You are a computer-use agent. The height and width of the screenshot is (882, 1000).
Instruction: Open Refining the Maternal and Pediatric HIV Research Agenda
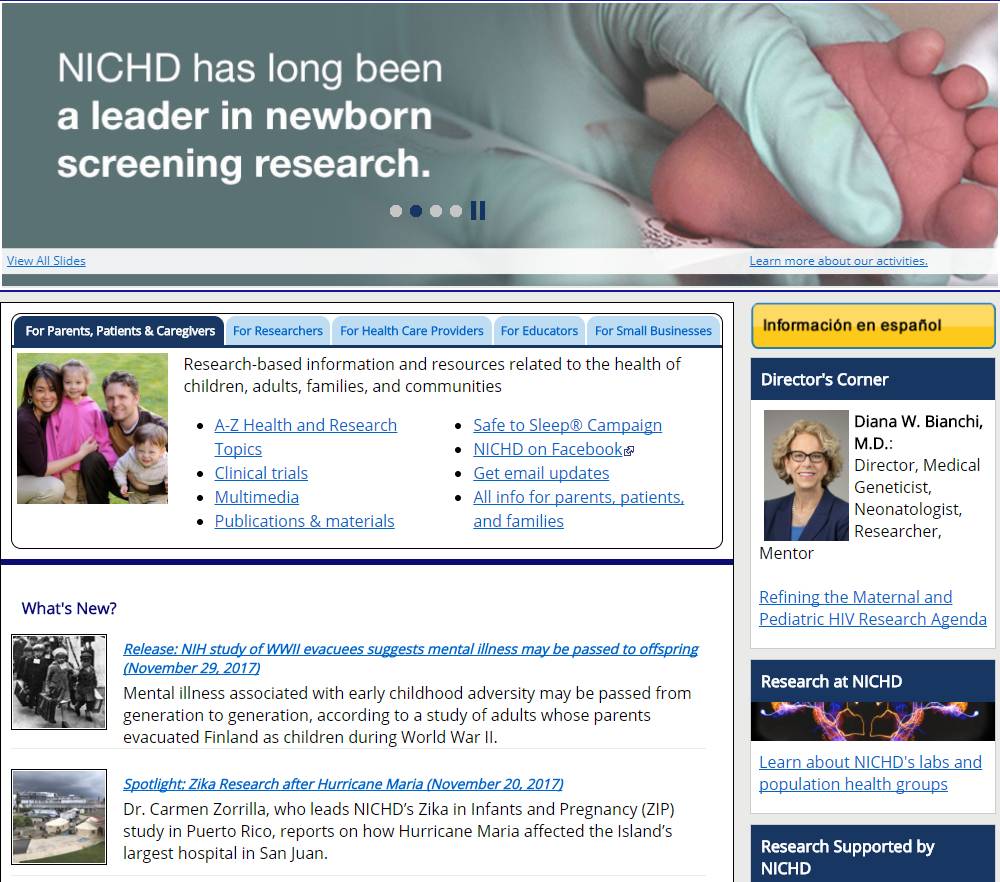coord(872,608)
